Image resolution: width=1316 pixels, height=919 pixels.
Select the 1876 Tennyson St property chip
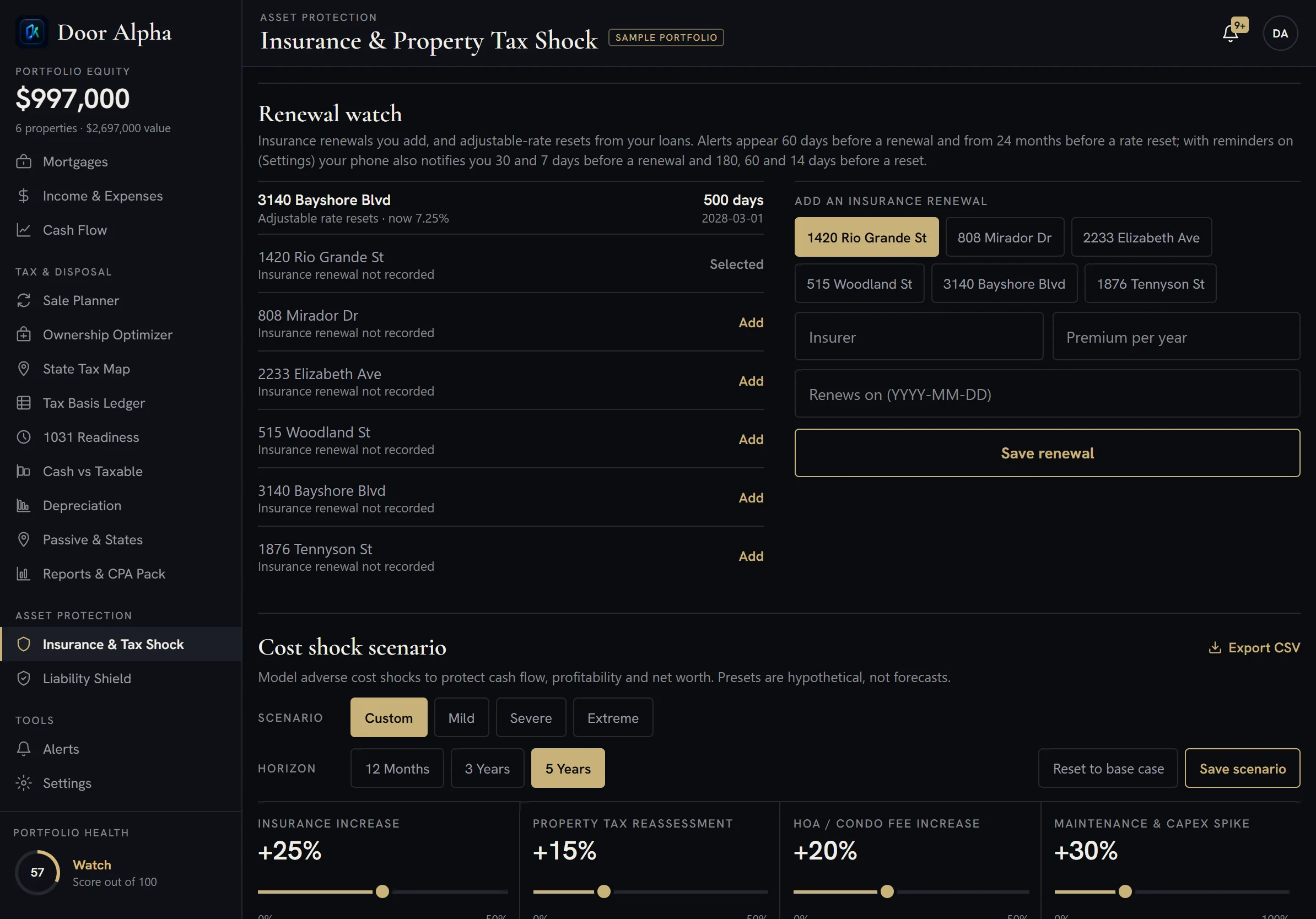point(1150,284)
